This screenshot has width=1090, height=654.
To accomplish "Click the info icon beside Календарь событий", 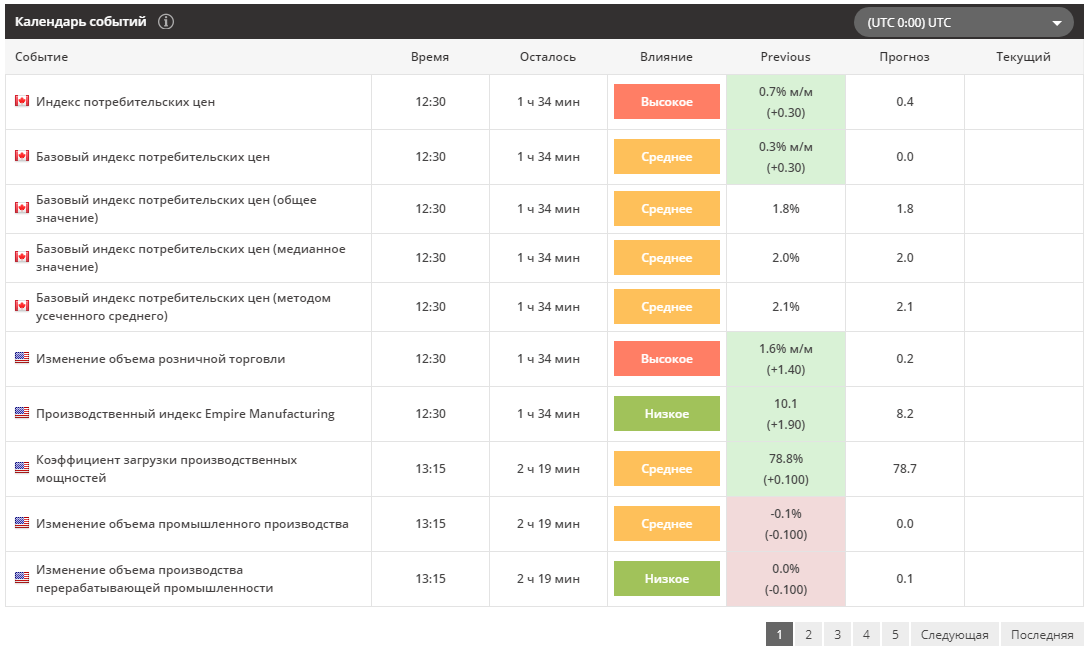I will pos(165,22).
